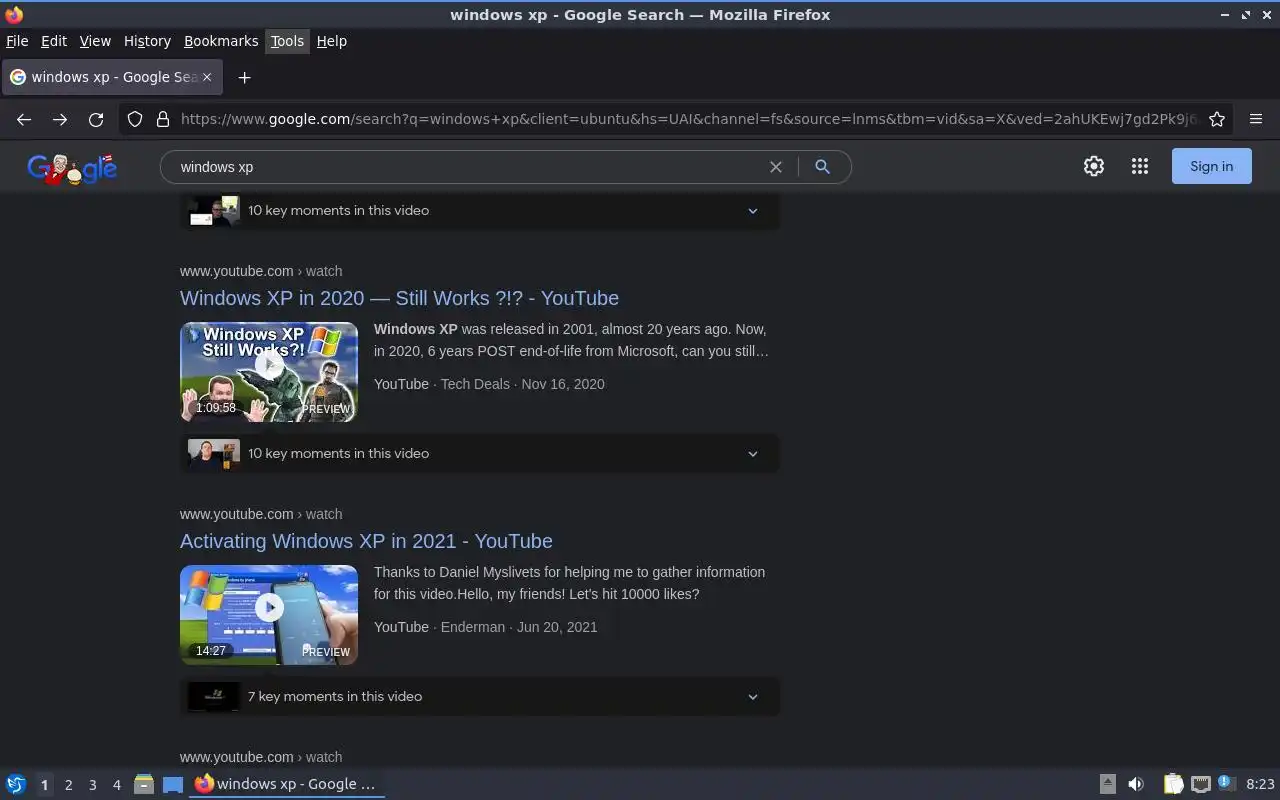Viewport: 1280px width, 800px height.
Task: Open the Firefox hamburger menu
Action: (1256, 119)
